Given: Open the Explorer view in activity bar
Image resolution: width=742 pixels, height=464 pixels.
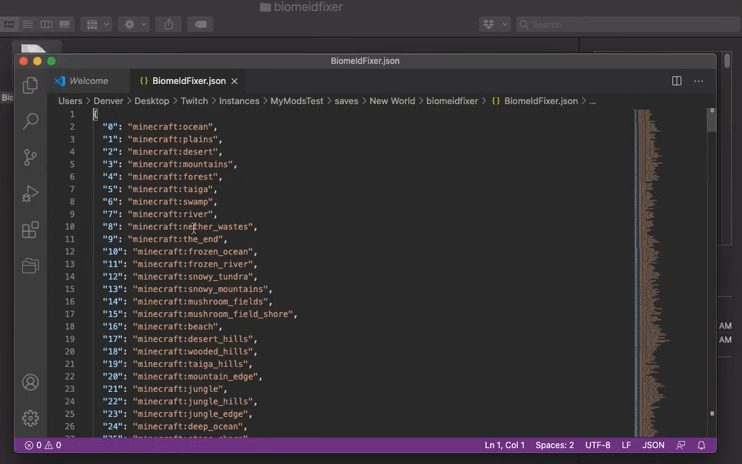Looking at the screenshot, I should (x=30, y=85).
